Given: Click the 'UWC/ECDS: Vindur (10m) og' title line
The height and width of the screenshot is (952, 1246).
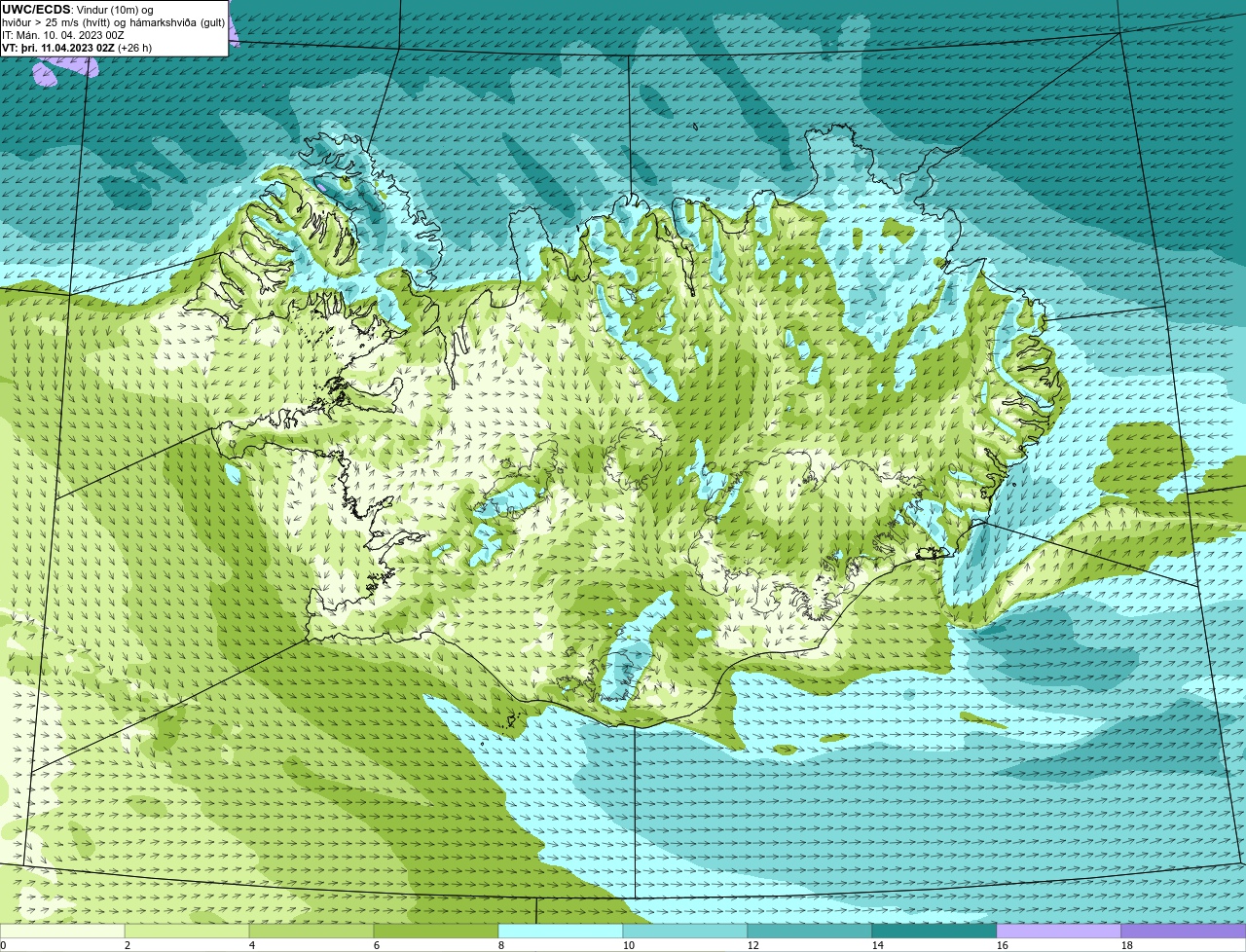Looking at the screenshot, I should [78, 10].
